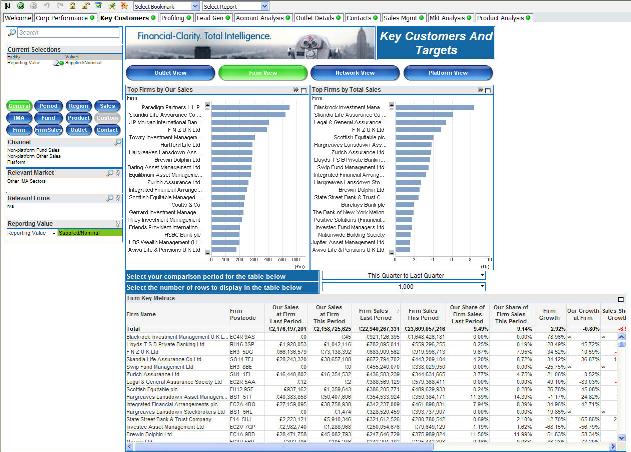This screenshot has height=452, width=631.
Task: Click fast-change arrows on Top Firms by Our Sales
Action: 296,90
